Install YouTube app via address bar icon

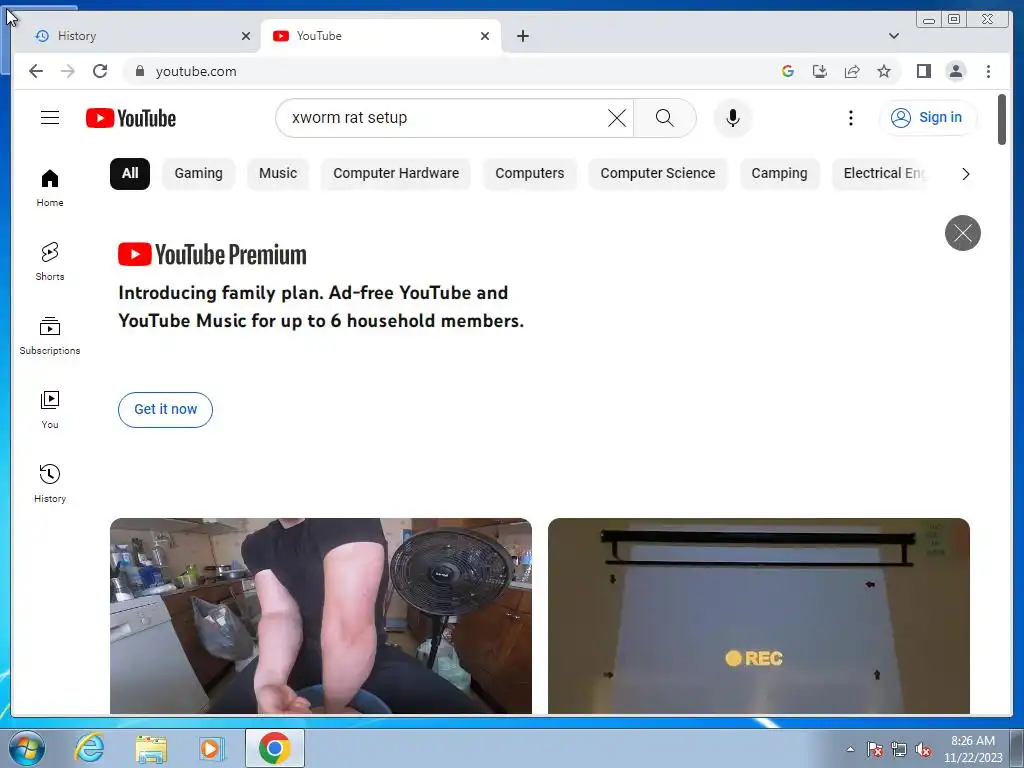coord(820,71)
